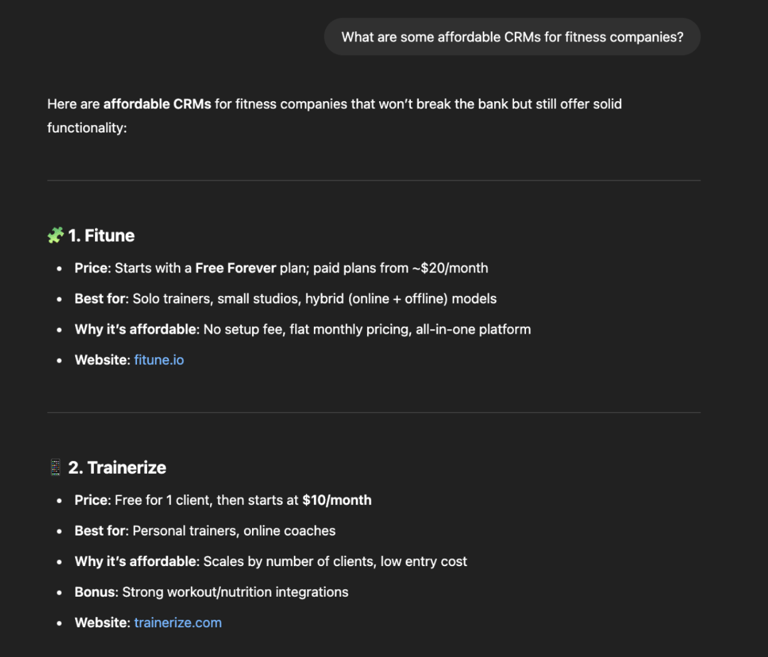Viewport: 768px width, 657px height.
Task: Click the Trainerize 'Best for' bullet line
Action: tap(205, 531)
